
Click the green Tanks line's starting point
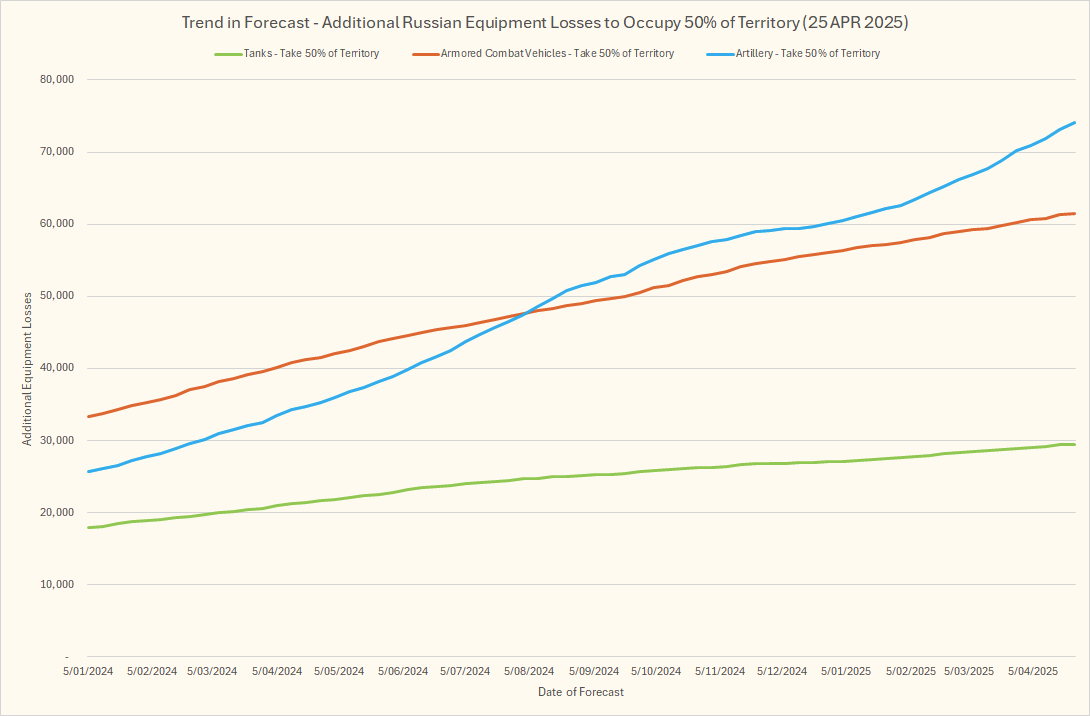(x=89, y=527)
